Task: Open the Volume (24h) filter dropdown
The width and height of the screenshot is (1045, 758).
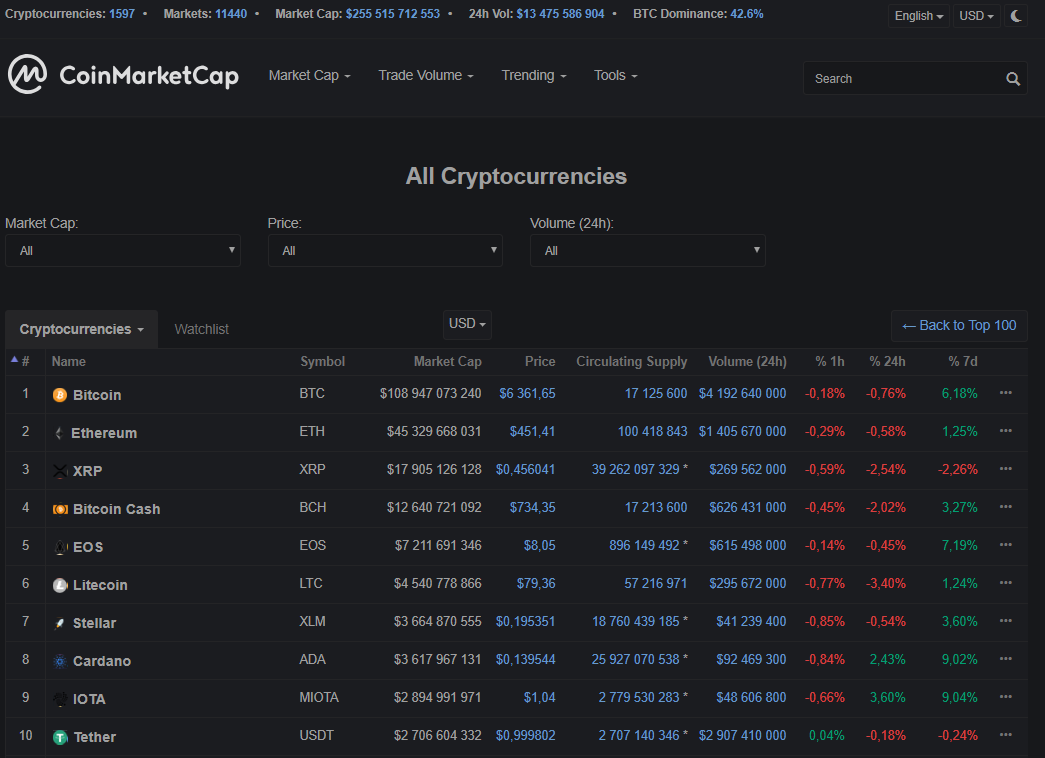Action: (x=647, y=250)
